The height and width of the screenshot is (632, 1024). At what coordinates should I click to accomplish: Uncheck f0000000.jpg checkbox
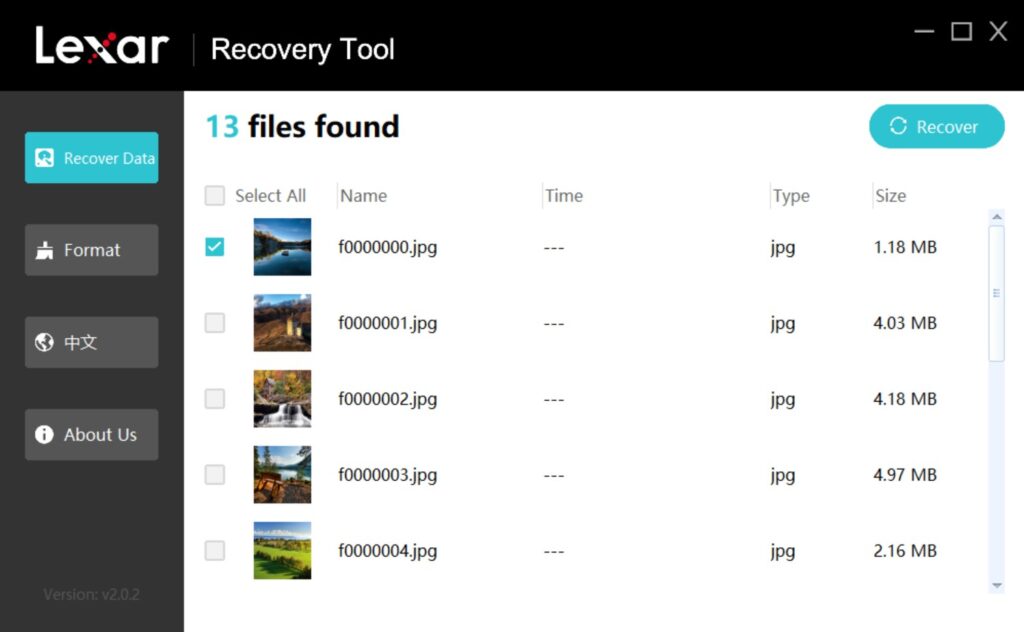point(214,246)
